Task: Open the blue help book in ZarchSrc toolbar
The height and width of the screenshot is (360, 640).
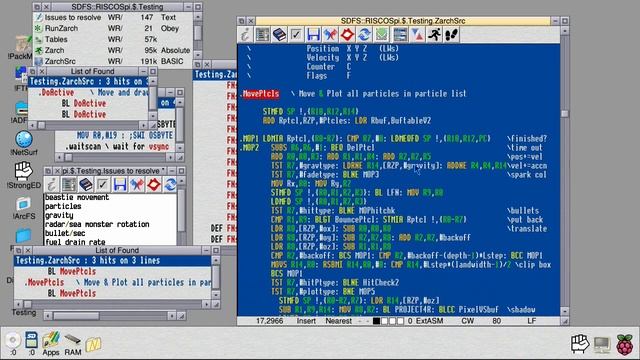Action: pyautogui.click(x=280, y=35)
